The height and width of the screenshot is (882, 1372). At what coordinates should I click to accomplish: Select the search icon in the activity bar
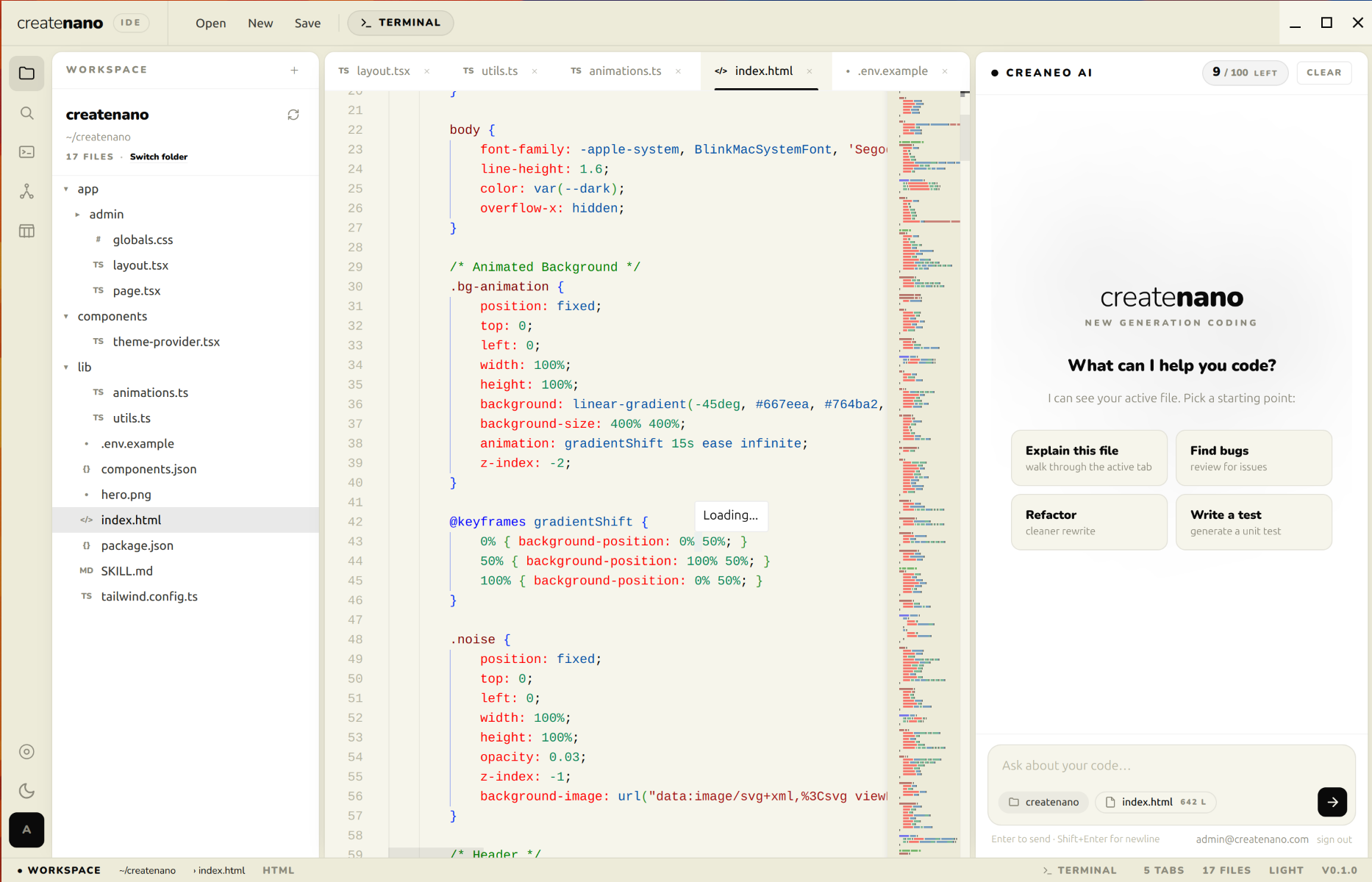(x=26, y=113)
